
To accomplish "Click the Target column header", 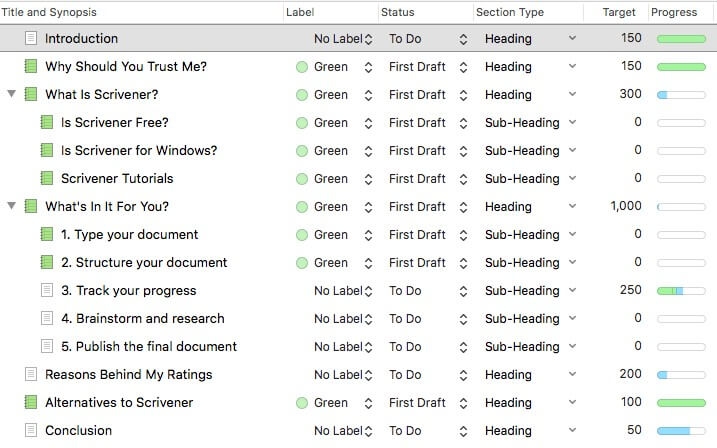I will click(x=619, y=12).
